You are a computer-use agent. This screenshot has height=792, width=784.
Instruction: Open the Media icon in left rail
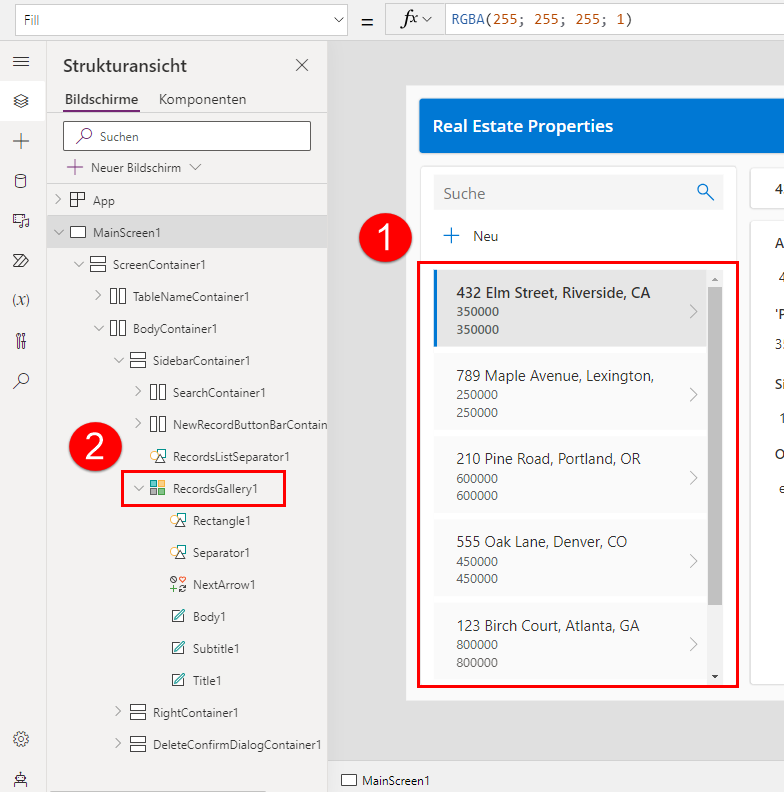click(x=21, y=221)
